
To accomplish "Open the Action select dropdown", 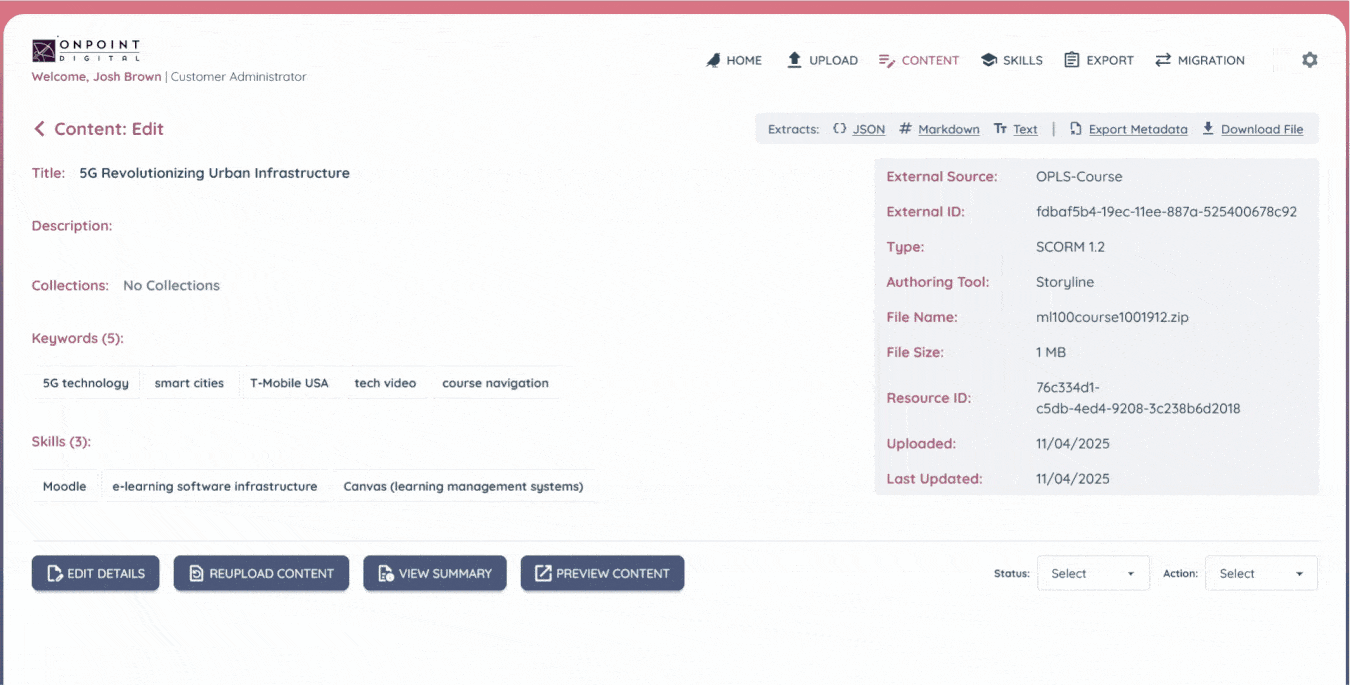I will point(1260,574).
